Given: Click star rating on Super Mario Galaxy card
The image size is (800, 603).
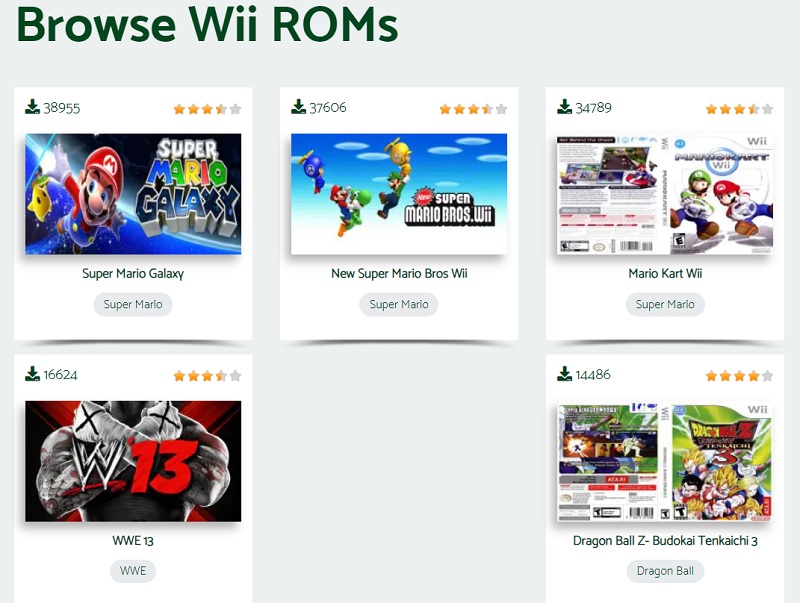Looking at the screenshot, I should click(x=207, y=109).
